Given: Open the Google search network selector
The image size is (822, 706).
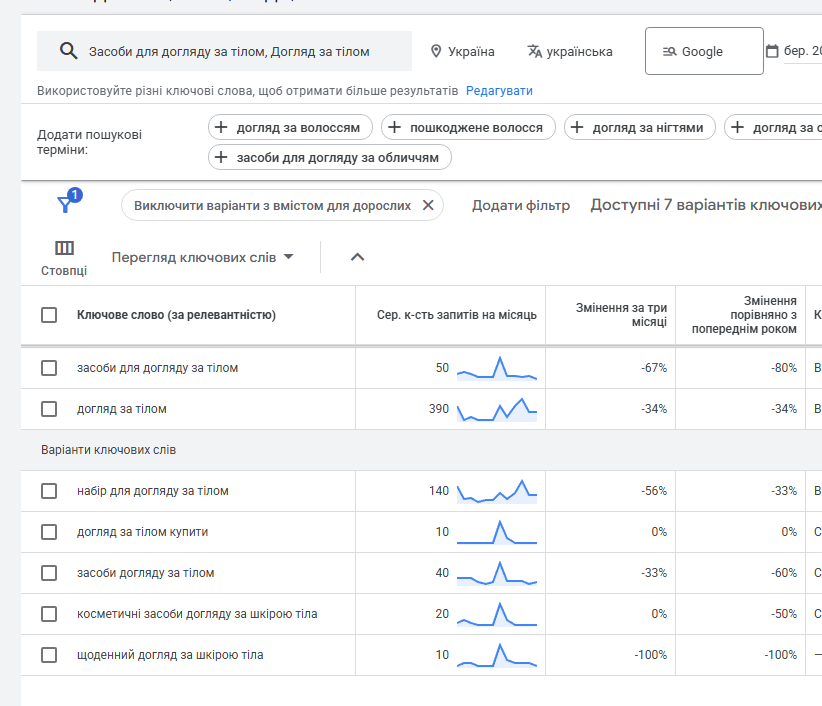Looking at the screenshot, I should (x=703, y=51).
